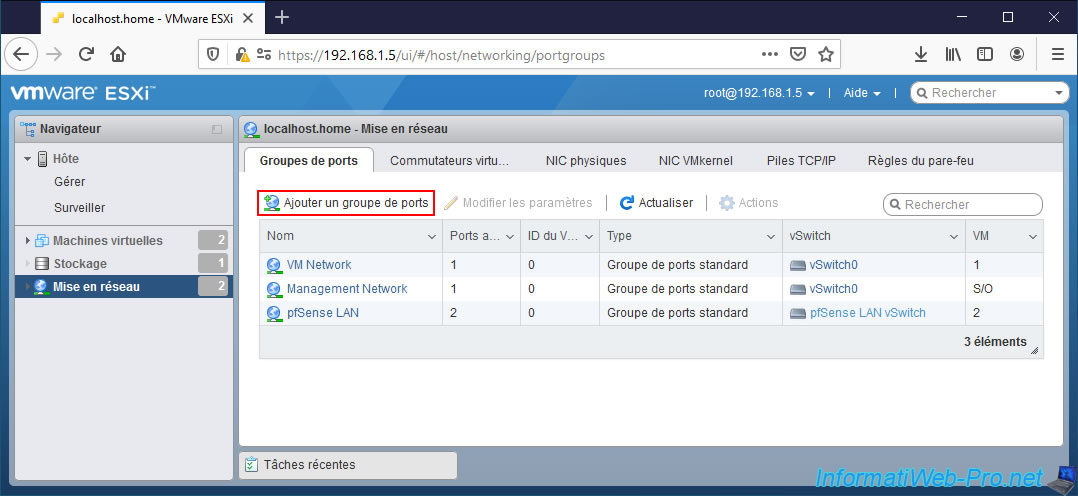Click the bookmark star icon
Viewport: 1078px width, 496px height.
(826, 54)
